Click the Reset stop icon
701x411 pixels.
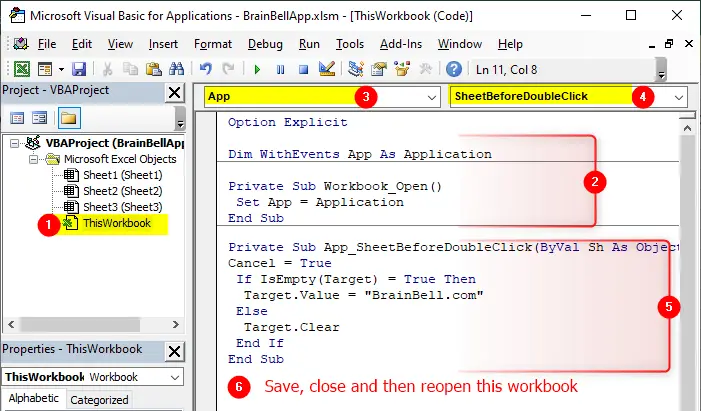point(304,69)
